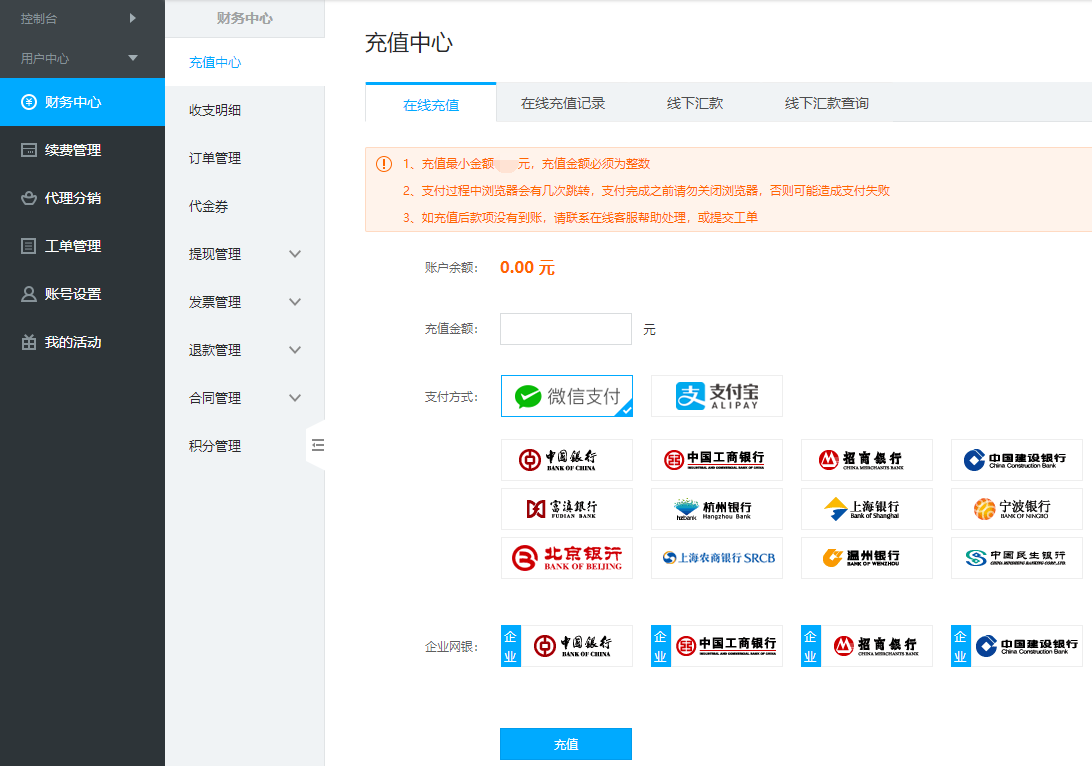Open the 线下汇款查询 tab

pos(826,103)
